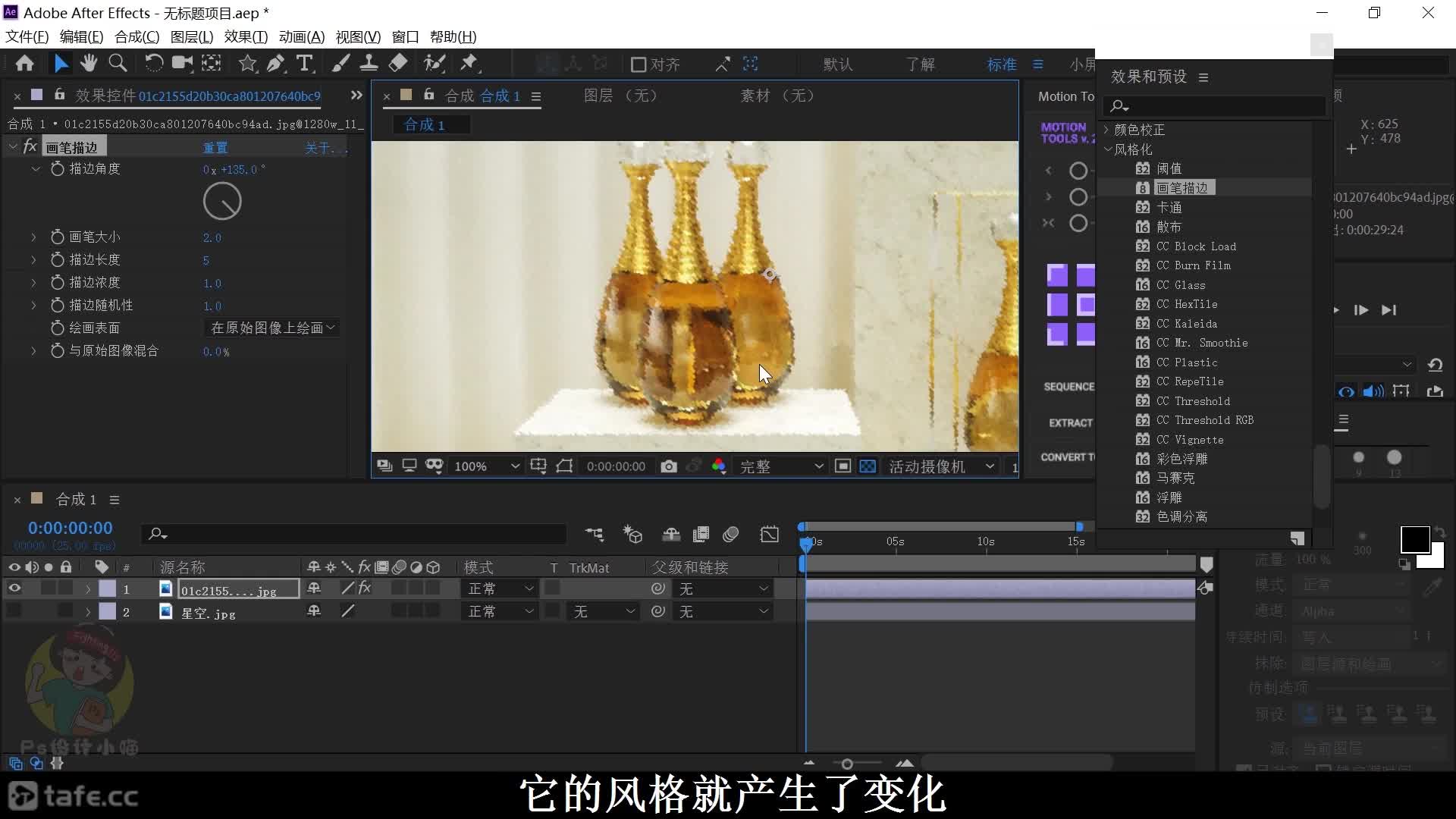The width and height of the screenshot is (1456, 819).
Task: Select the Home icon in toolbar
Action: pos(24,64)
